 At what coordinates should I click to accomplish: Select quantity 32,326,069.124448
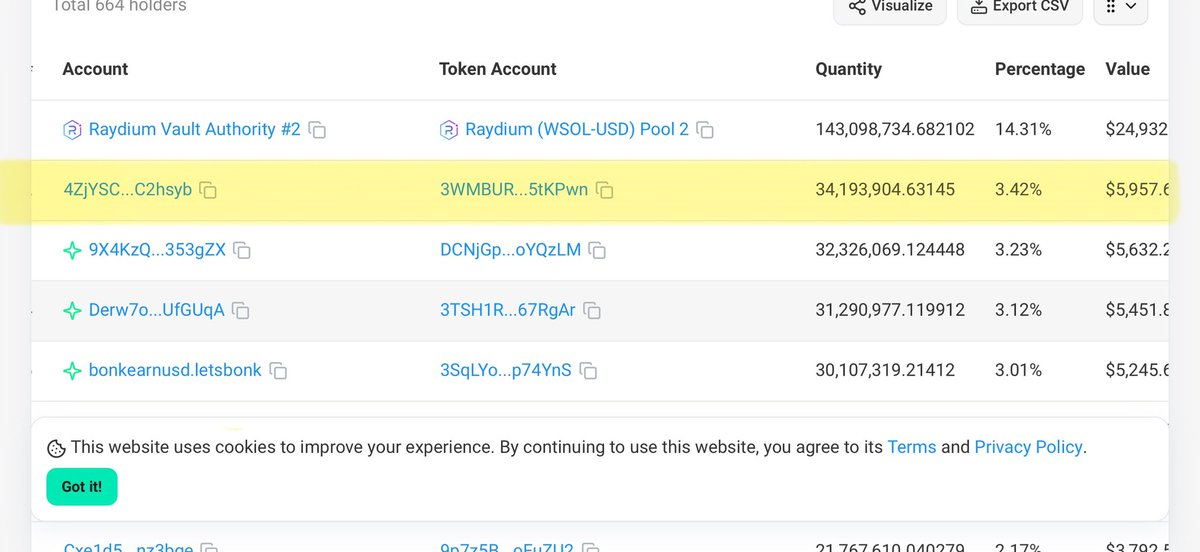pyautogui.click(x=890, y=250)
